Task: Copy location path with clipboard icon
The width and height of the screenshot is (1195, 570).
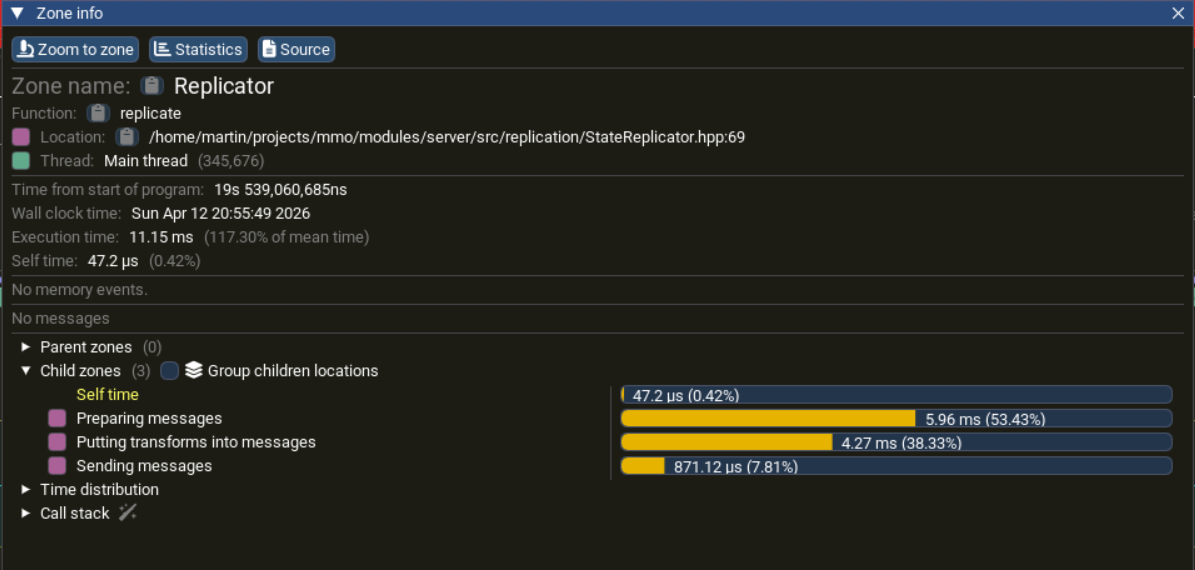Action: (x=127, y=137)
